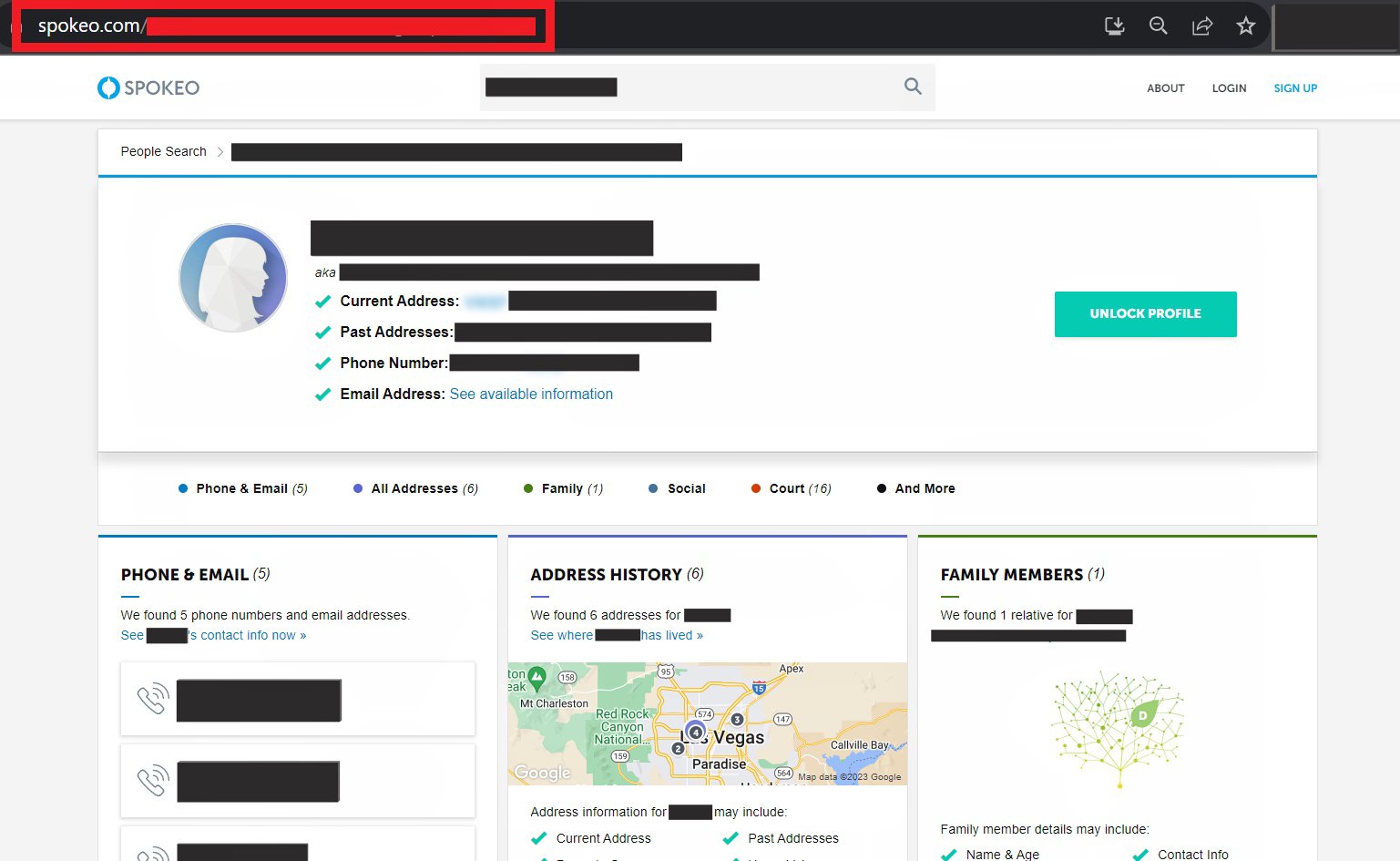Go to People Search breadcrumb
1400x861 pixels.
point(163,151)
